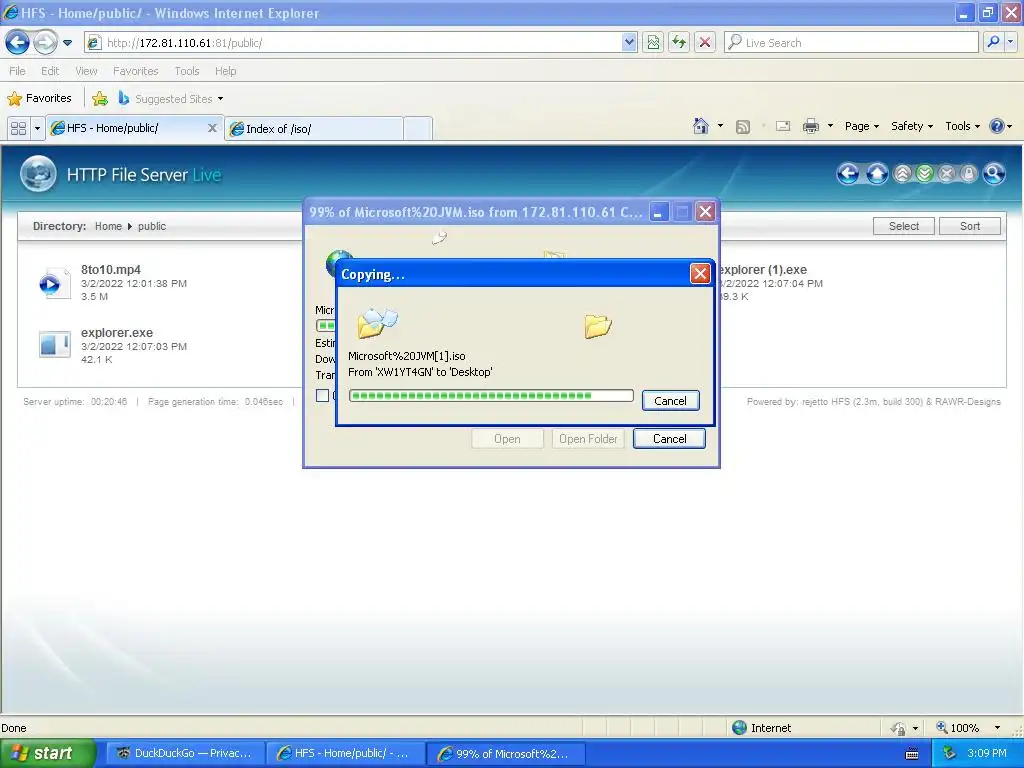
Task: Open the Tools command bar dropdown
Action: (963, 127)
